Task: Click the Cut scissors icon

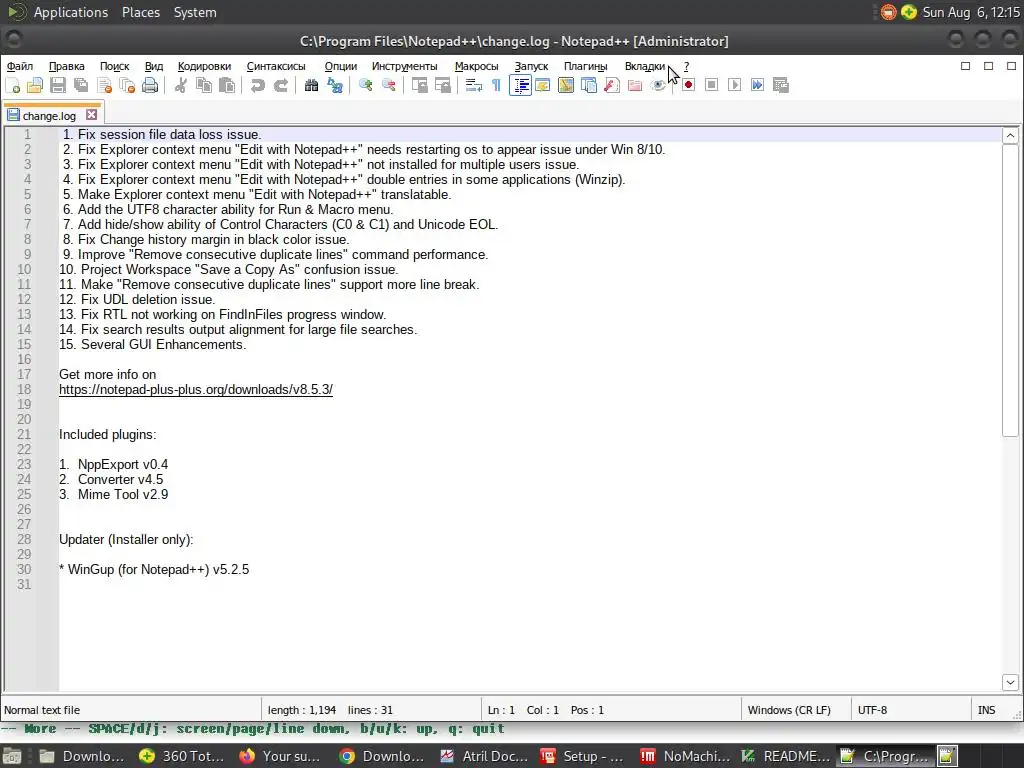Action: point(181,85)
